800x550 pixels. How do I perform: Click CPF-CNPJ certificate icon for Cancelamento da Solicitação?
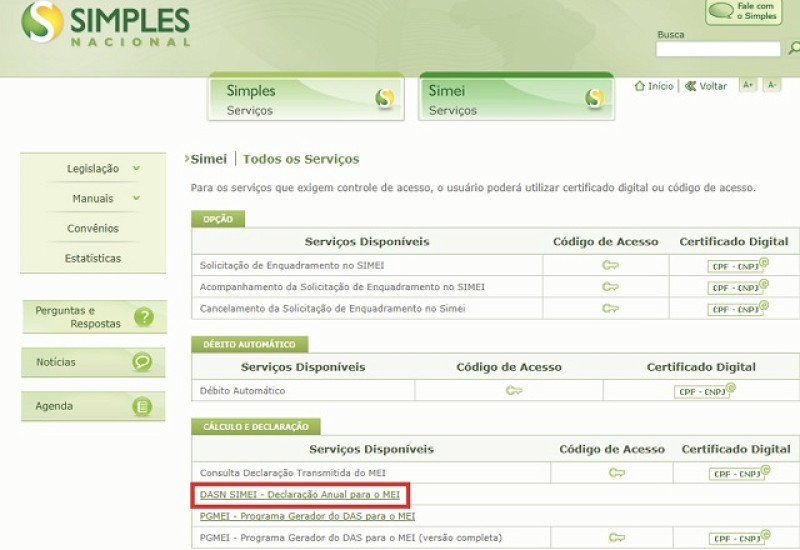738,309
